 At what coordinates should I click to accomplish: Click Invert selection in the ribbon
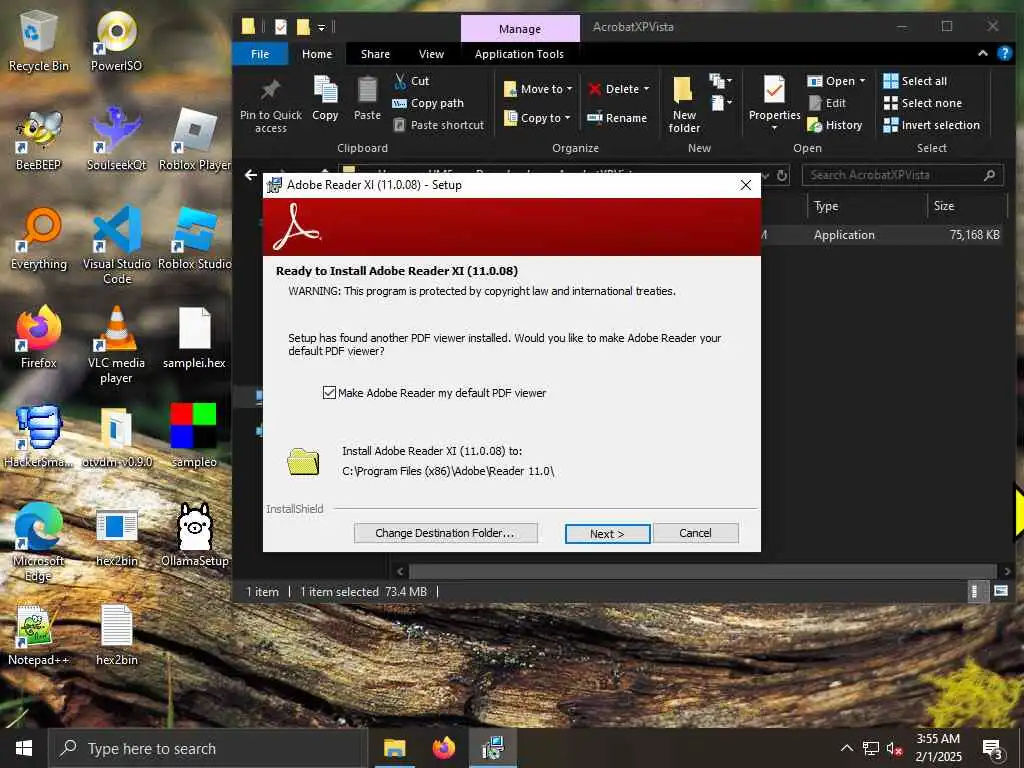pos(931,125)
